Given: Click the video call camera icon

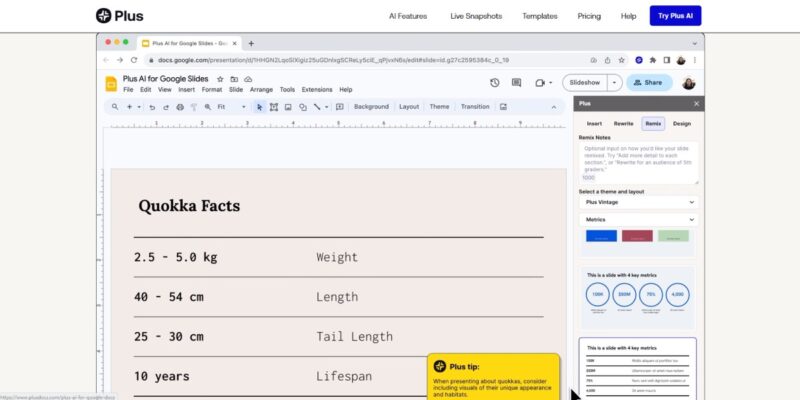Looking at the screenshot, I should pos(540,83).
